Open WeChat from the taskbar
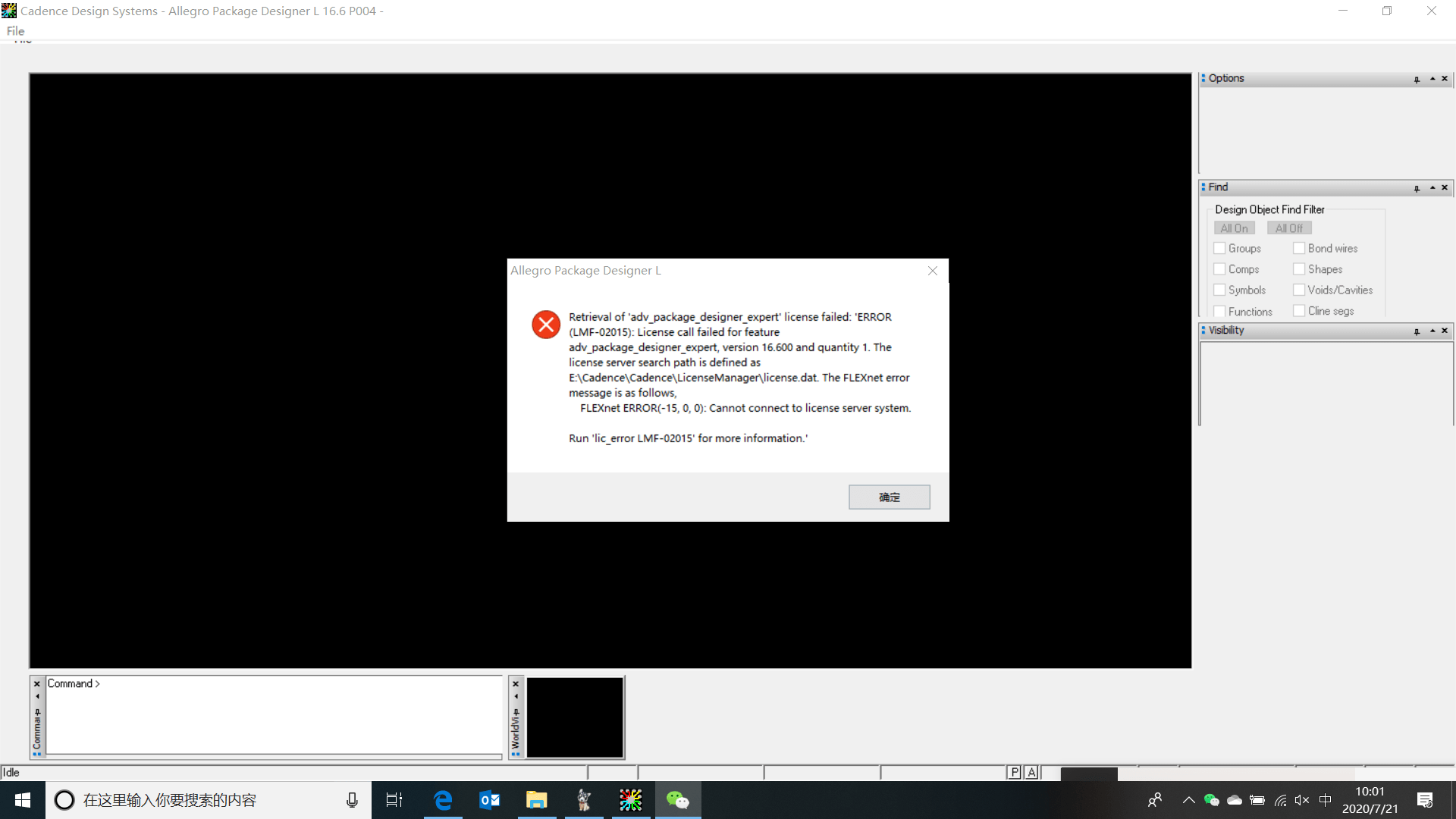The height and width of the screenshot is (819, 1456). (678, 800)
